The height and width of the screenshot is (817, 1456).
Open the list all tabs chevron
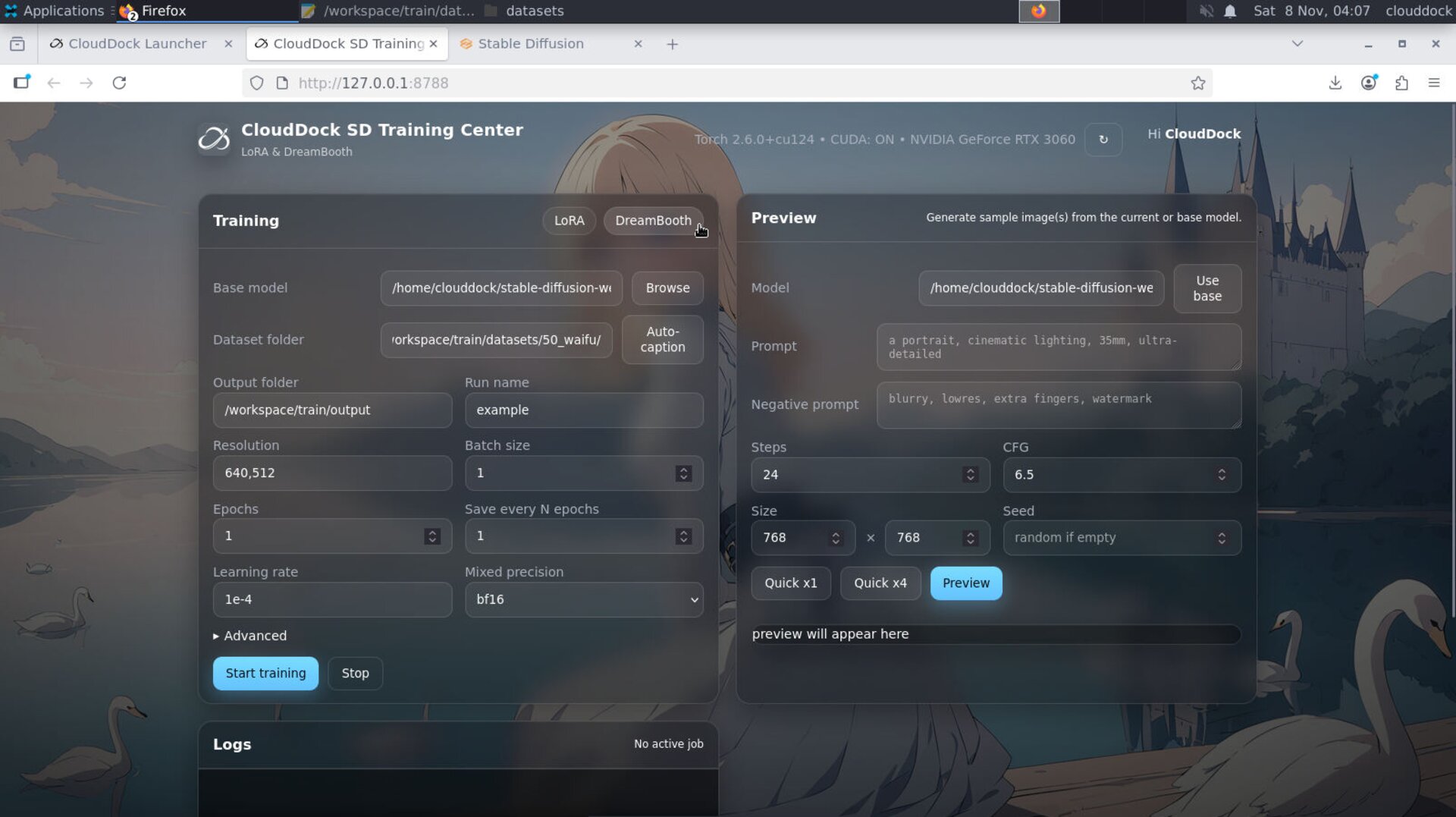[x=1297, y=44]
